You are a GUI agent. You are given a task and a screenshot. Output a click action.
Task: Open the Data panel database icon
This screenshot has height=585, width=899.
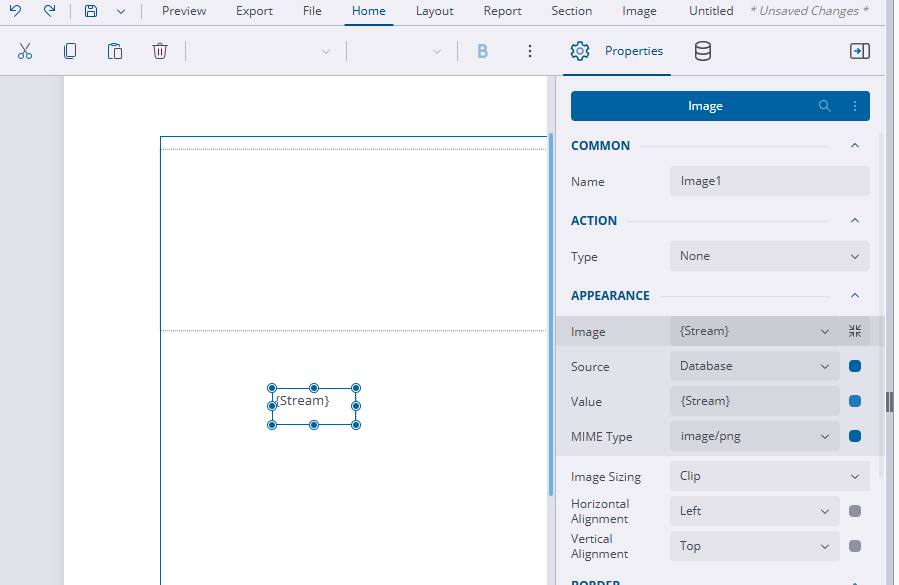[x=703, y=51]
